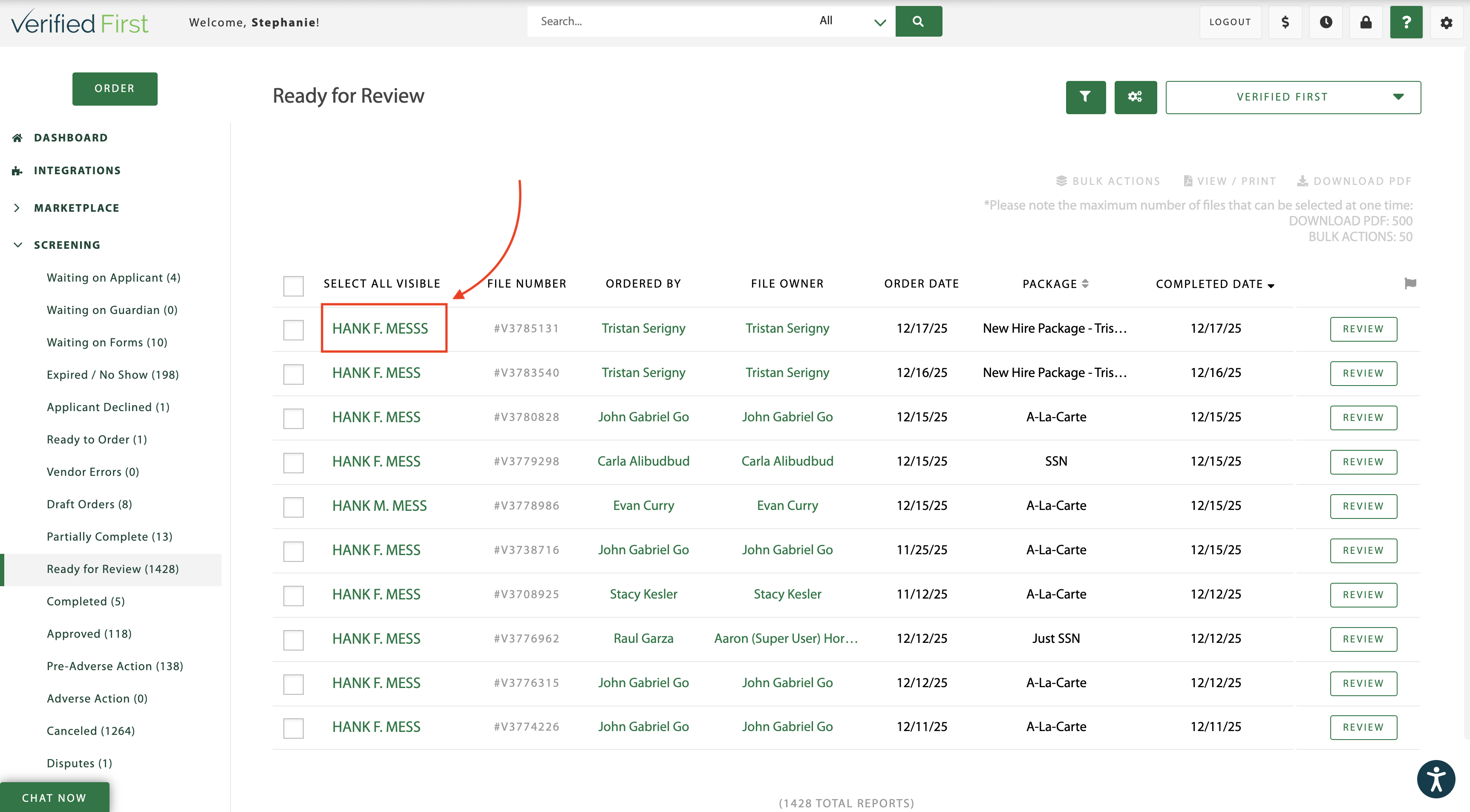Check the Select All Visible checkbox
The image size is (1470, 812).
[x=293, y=285]
